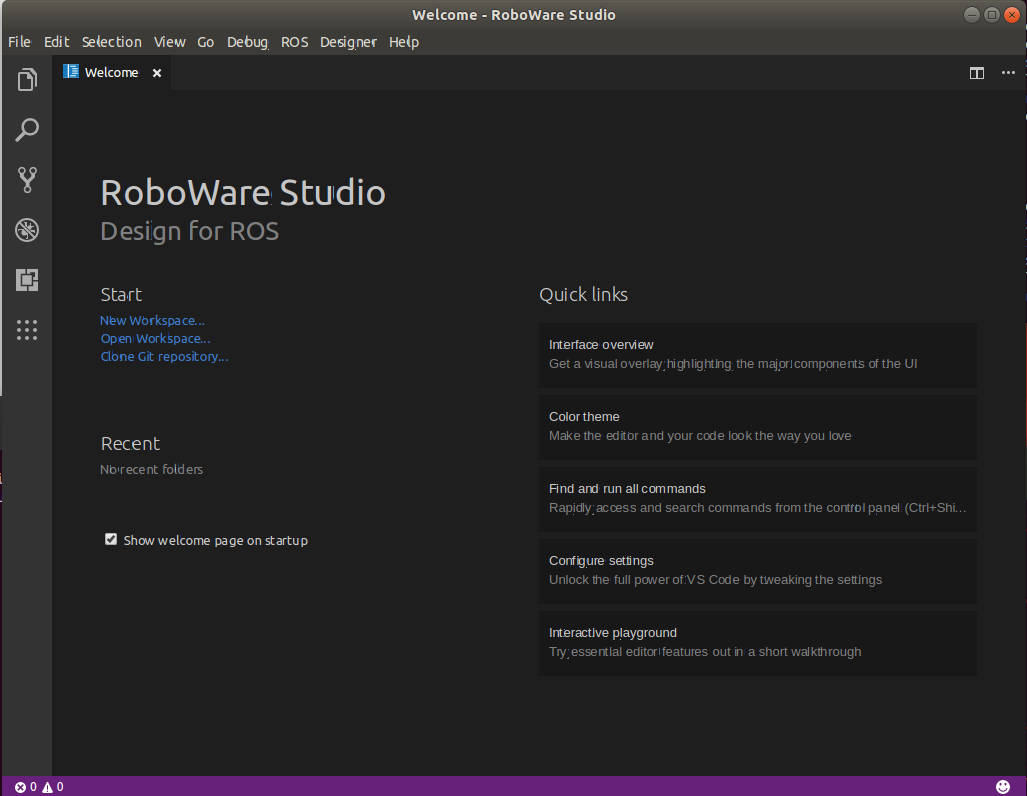Open the Explorer files icon in sidebar
The width and height of the screenshot is (1027, 796).
pos(27,80)
